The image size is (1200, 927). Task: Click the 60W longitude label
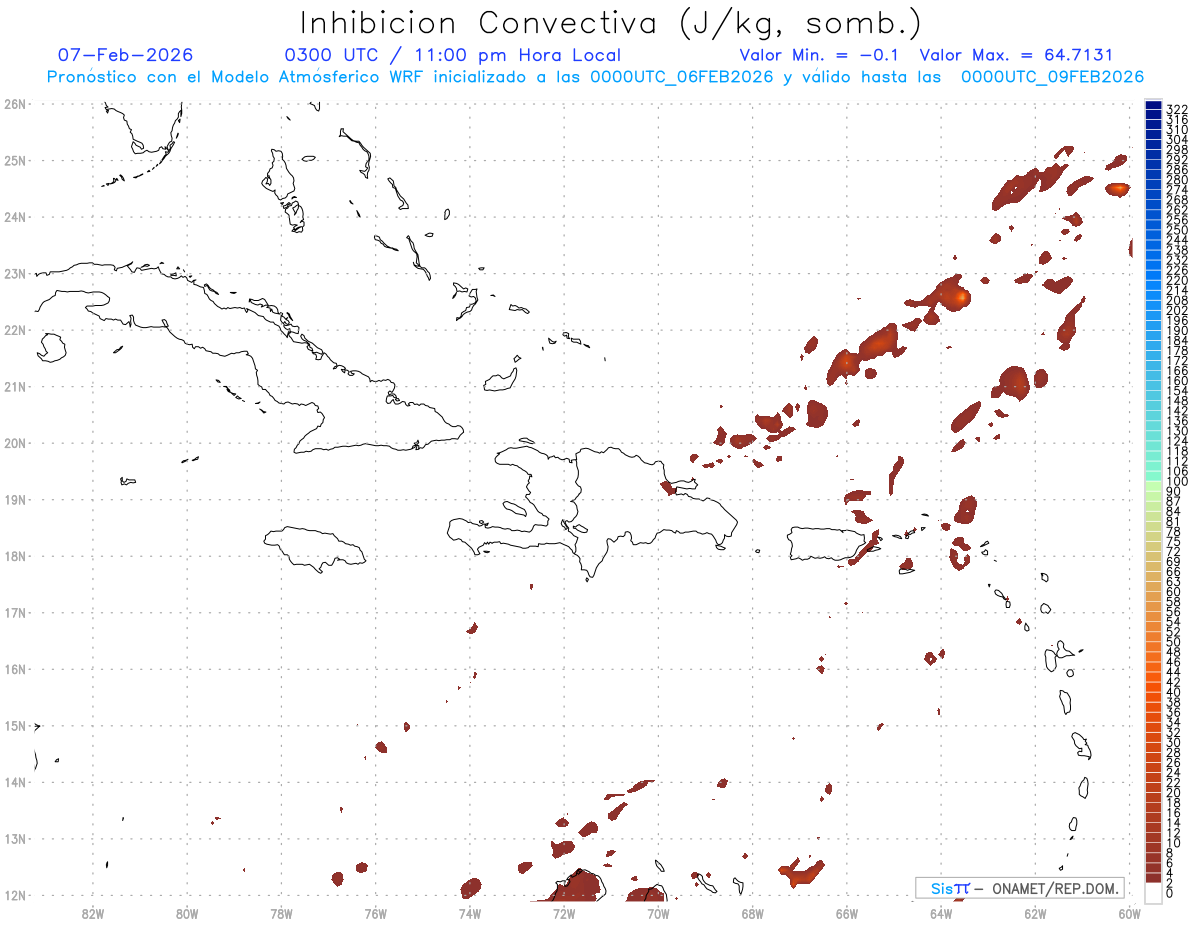1130,913
